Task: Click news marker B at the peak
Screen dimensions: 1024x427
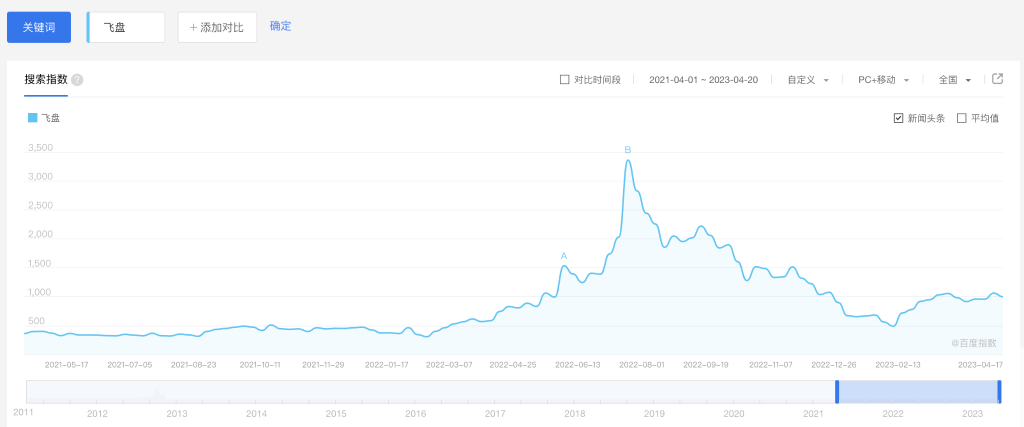Action: 628,150
